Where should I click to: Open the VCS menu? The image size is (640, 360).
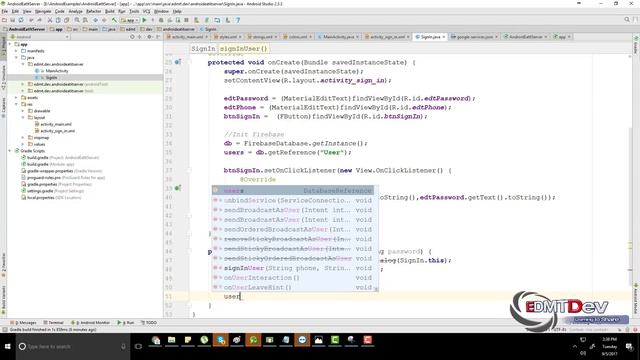click(x=146, y=11)
